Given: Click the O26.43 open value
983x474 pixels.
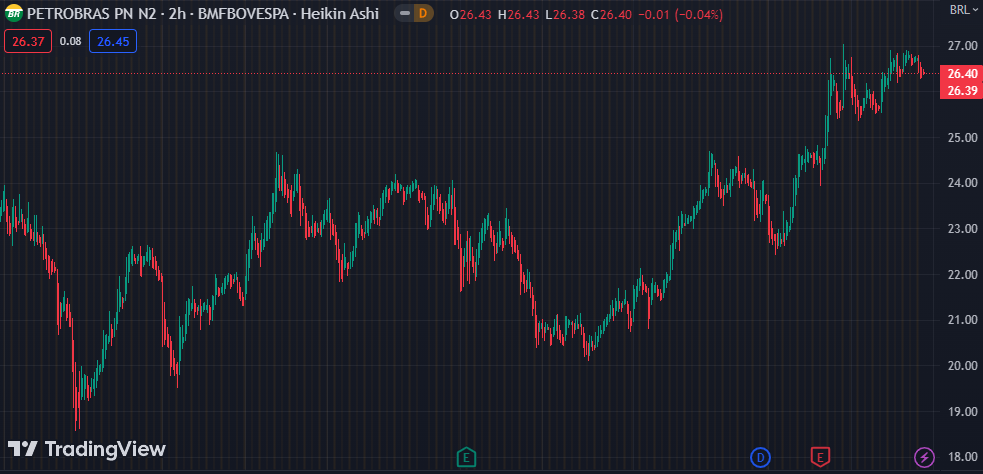Looking at the screenshot, I should pyautogui.click(x=471, y=14).
